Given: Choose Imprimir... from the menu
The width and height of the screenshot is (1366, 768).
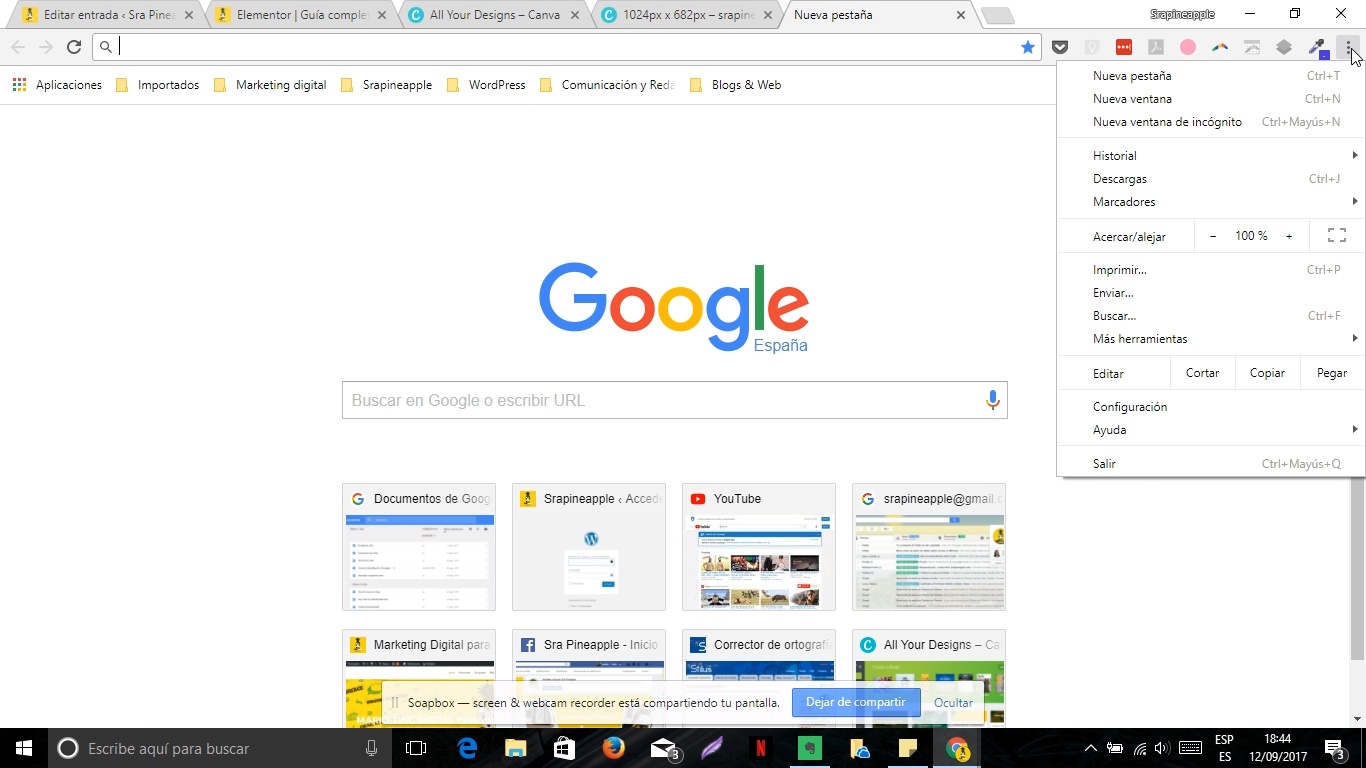Looking at the screenshot, I should [x=1211, y=270].
